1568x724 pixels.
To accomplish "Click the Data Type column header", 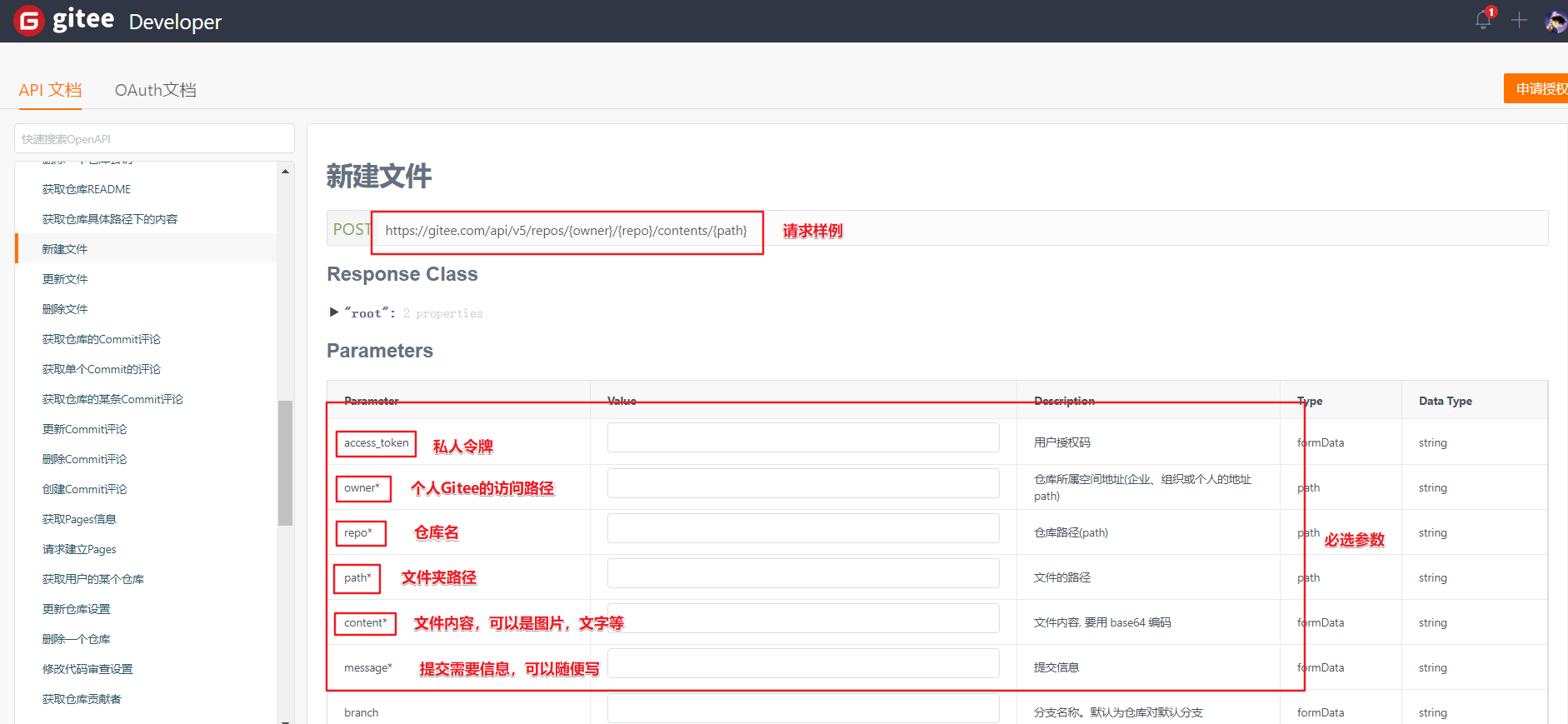I will 1446,401.
